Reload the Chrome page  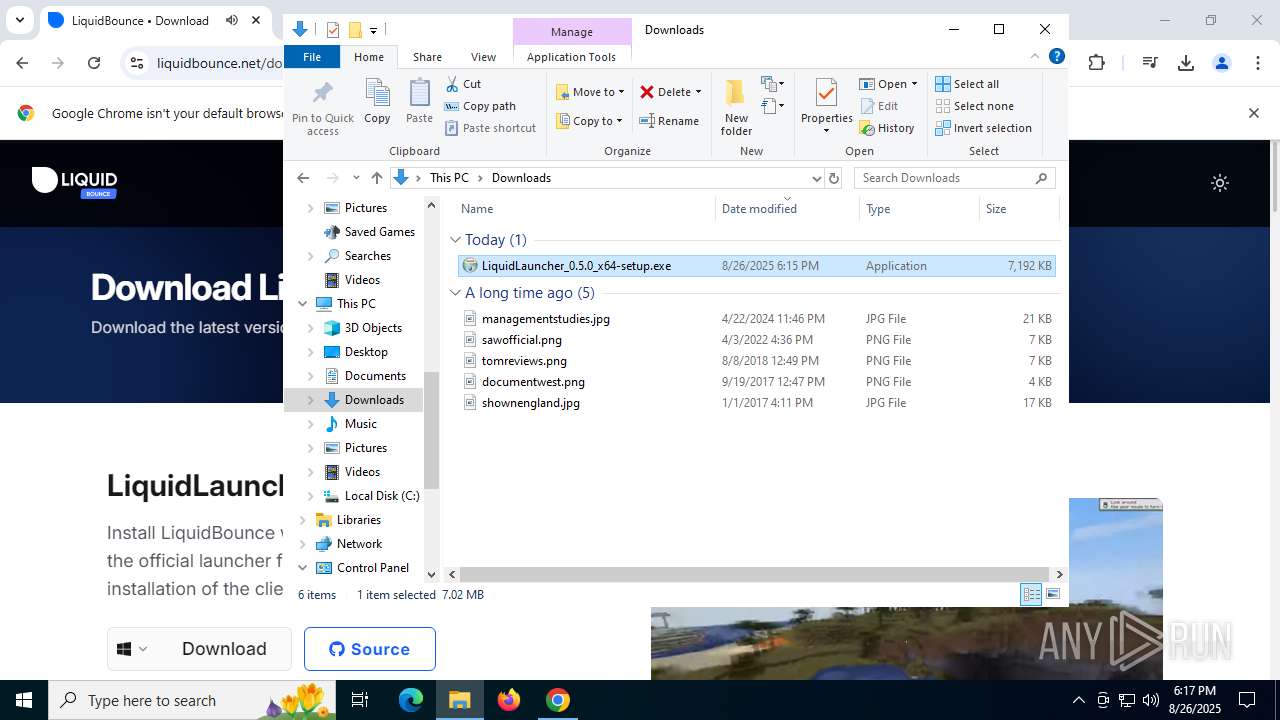coord(94,63)
